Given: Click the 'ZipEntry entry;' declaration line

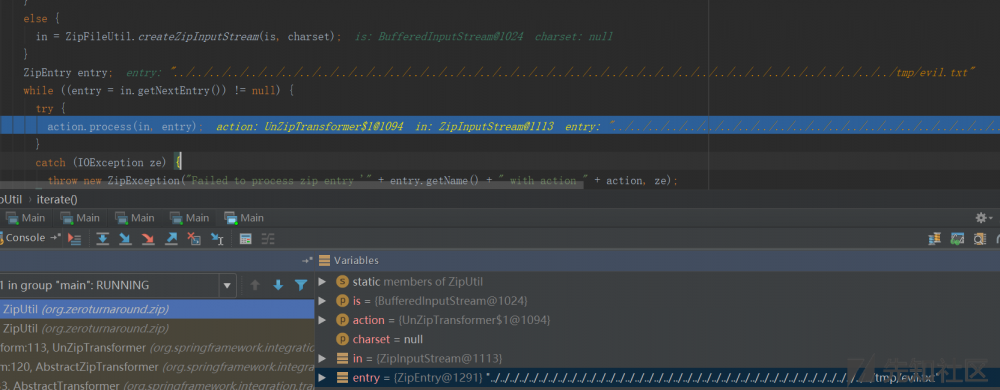Looking at the screenshot, I should (68, 73).
